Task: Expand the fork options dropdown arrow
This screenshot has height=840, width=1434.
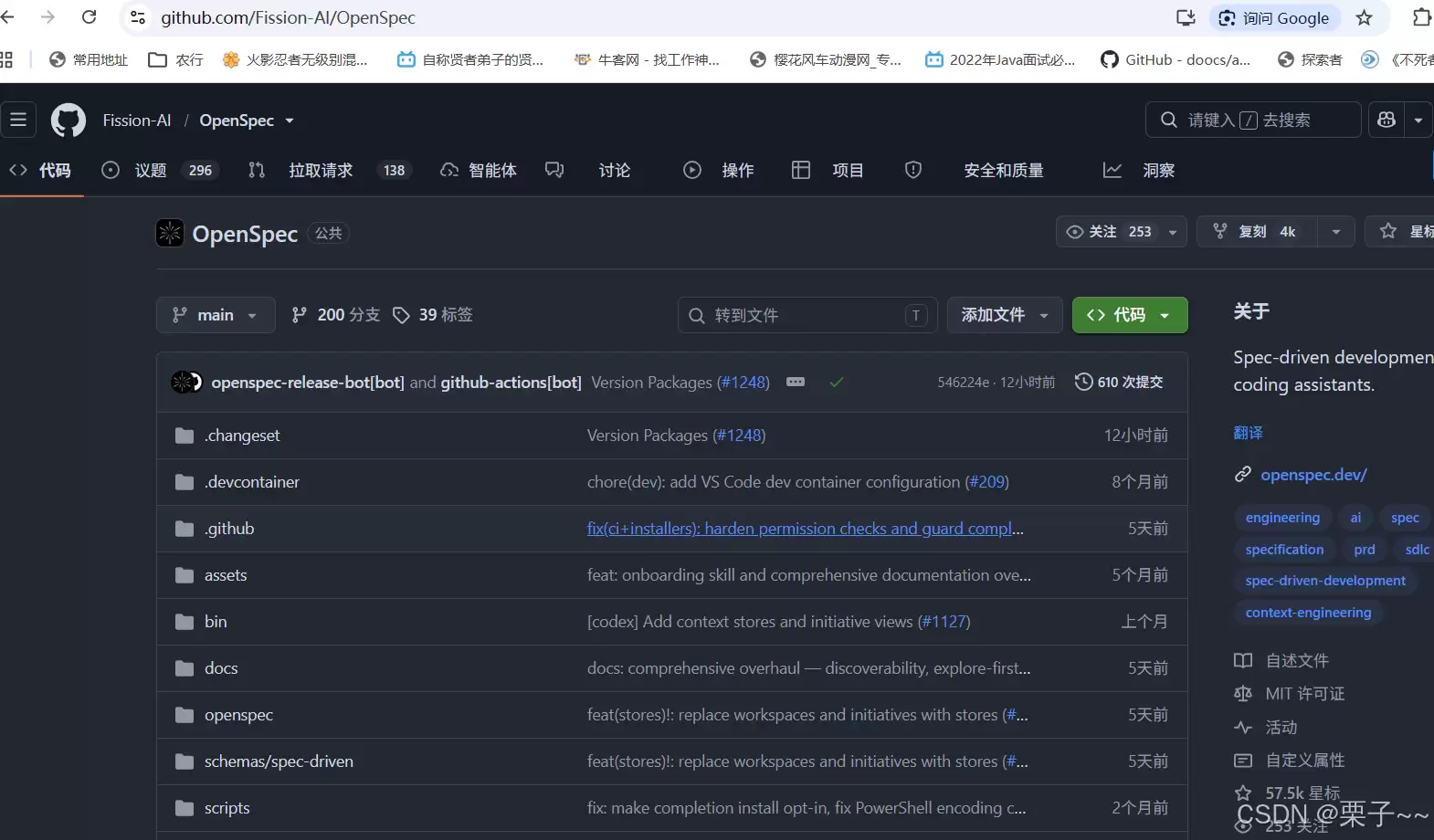Action: tap(1336, 232)
